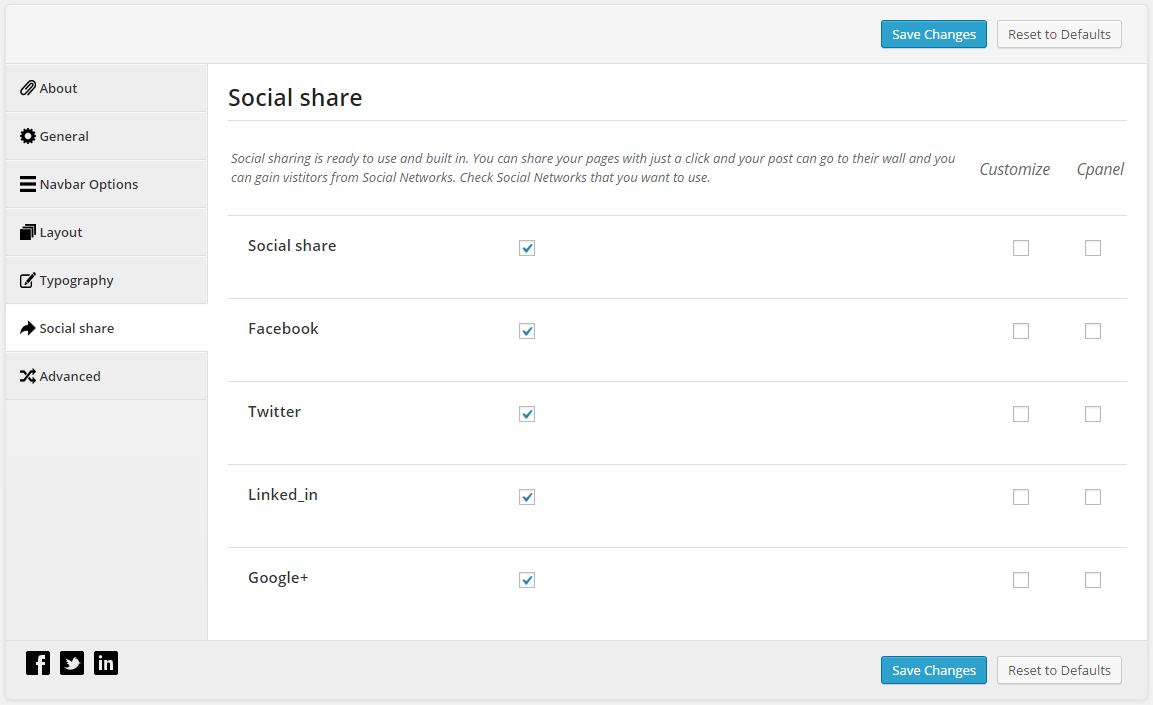
Task: Check Customize box in Social share row
Action: [1021, 248]
